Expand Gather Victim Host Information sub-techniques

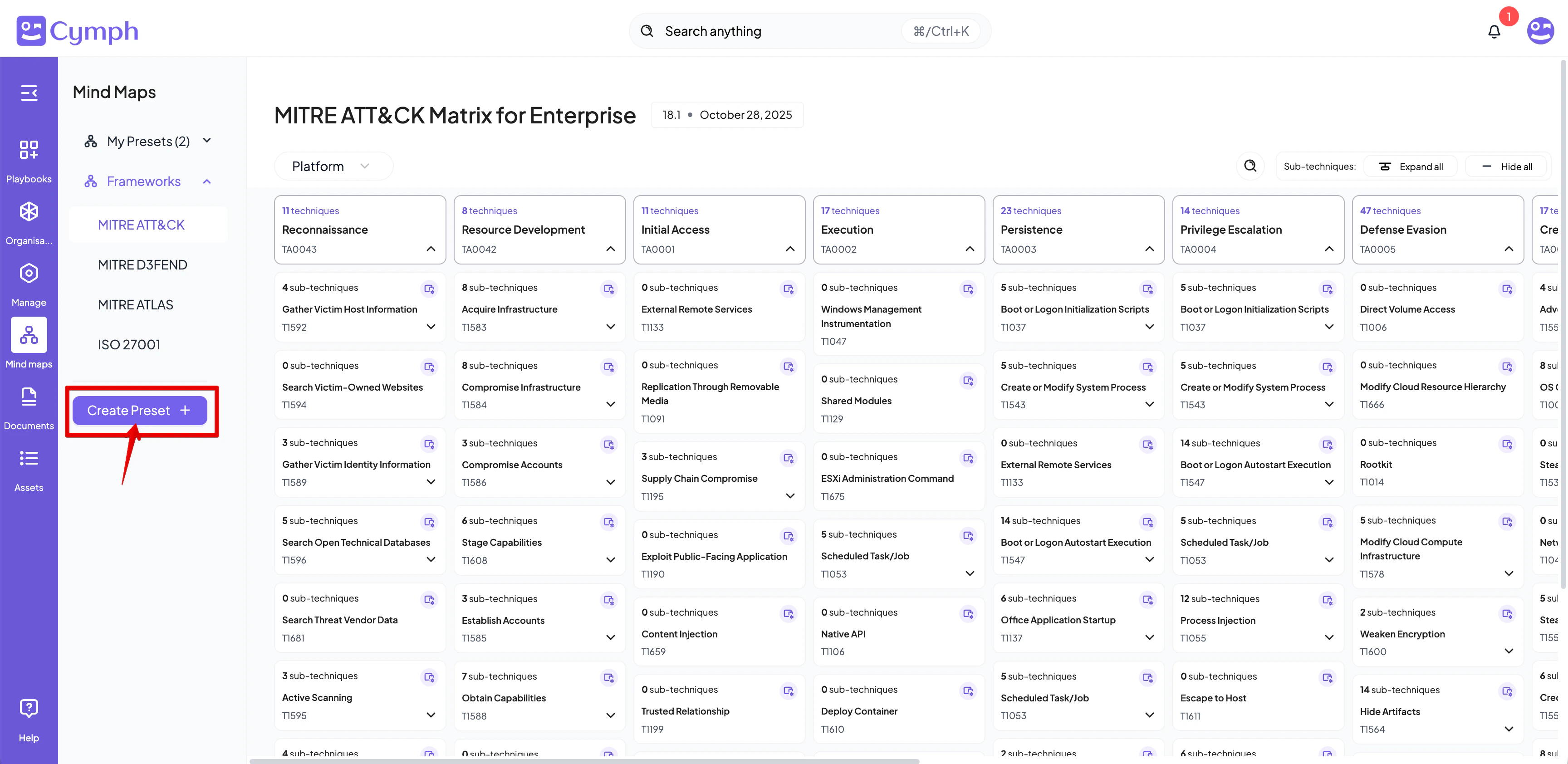coord(431,327)
